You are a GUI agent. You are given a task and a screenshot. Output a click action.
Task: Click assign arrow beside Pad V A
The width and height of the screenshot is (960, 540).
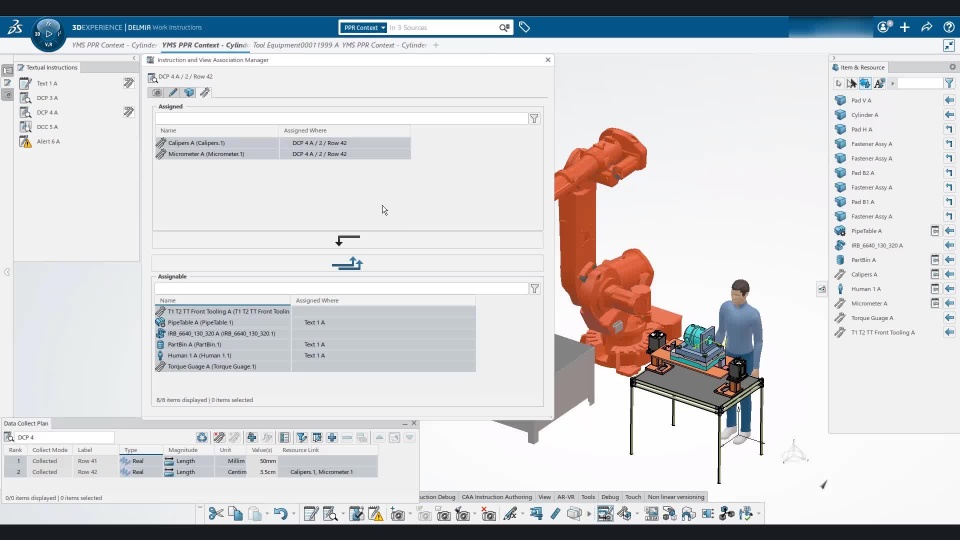[x=949, y=100]
